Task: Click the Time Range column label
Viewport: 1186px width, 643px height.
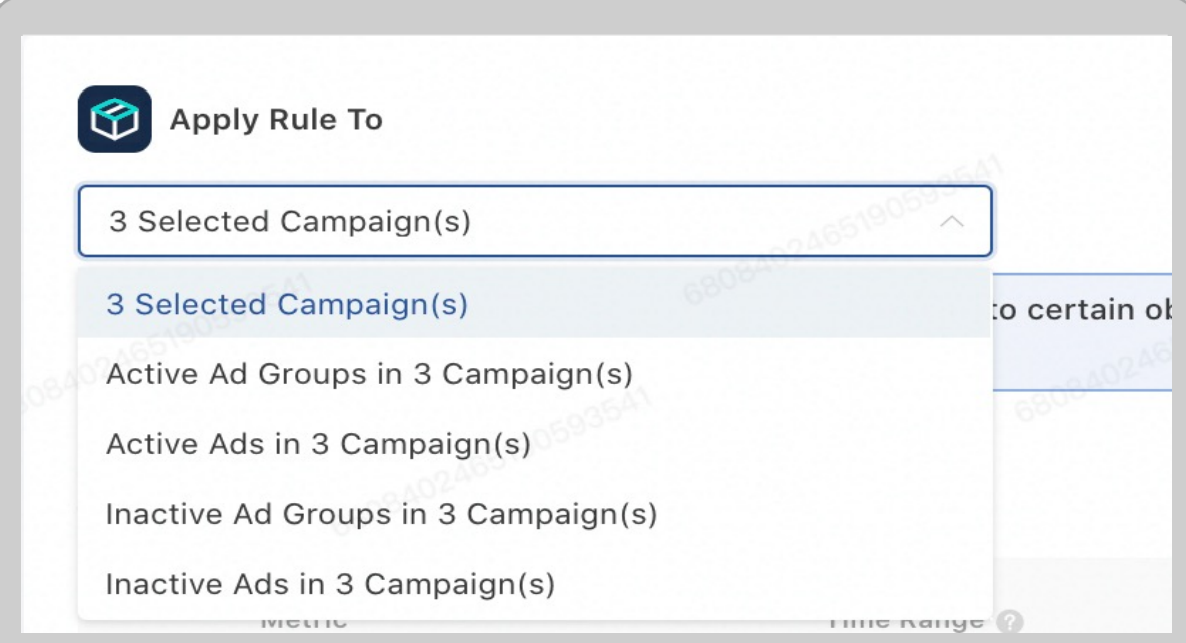Action: click(x=905, y=623)
